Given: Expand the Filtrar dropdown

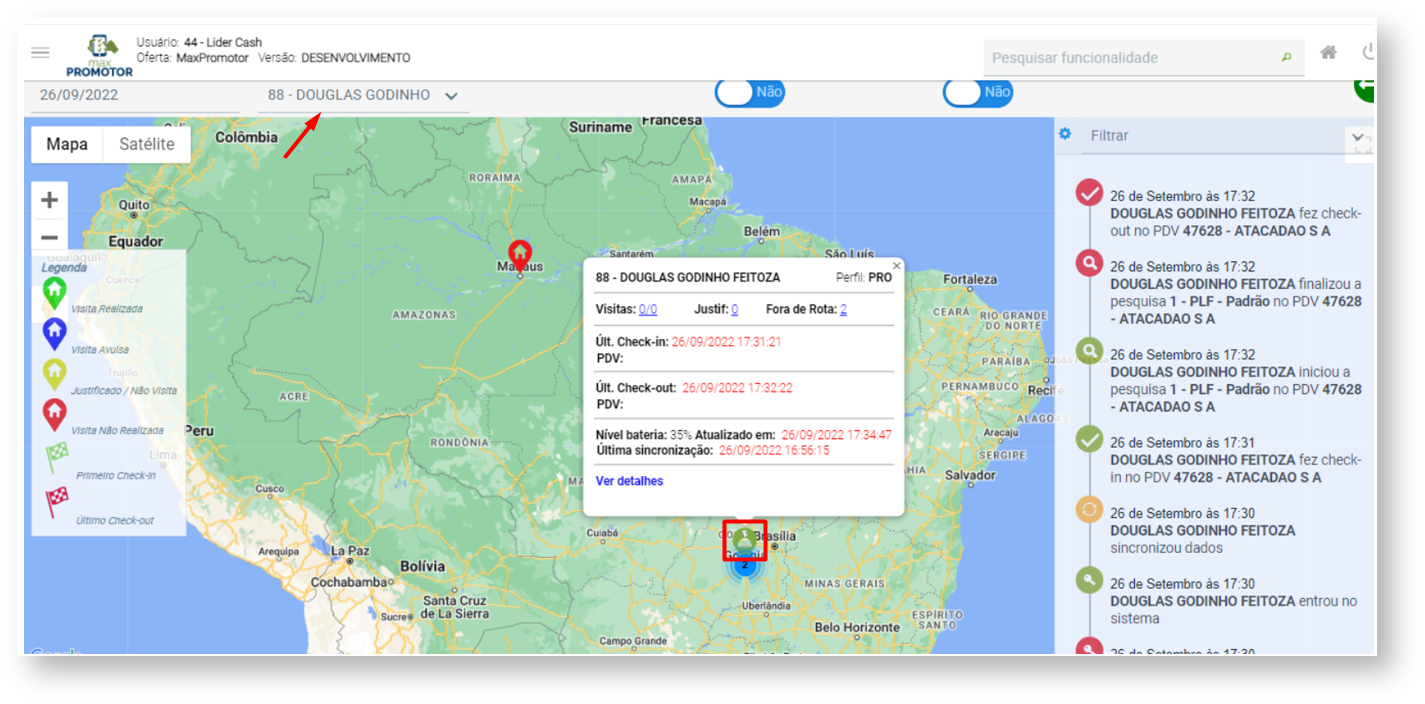Looking at the screenshot, I should click(x=1356, y=136).
